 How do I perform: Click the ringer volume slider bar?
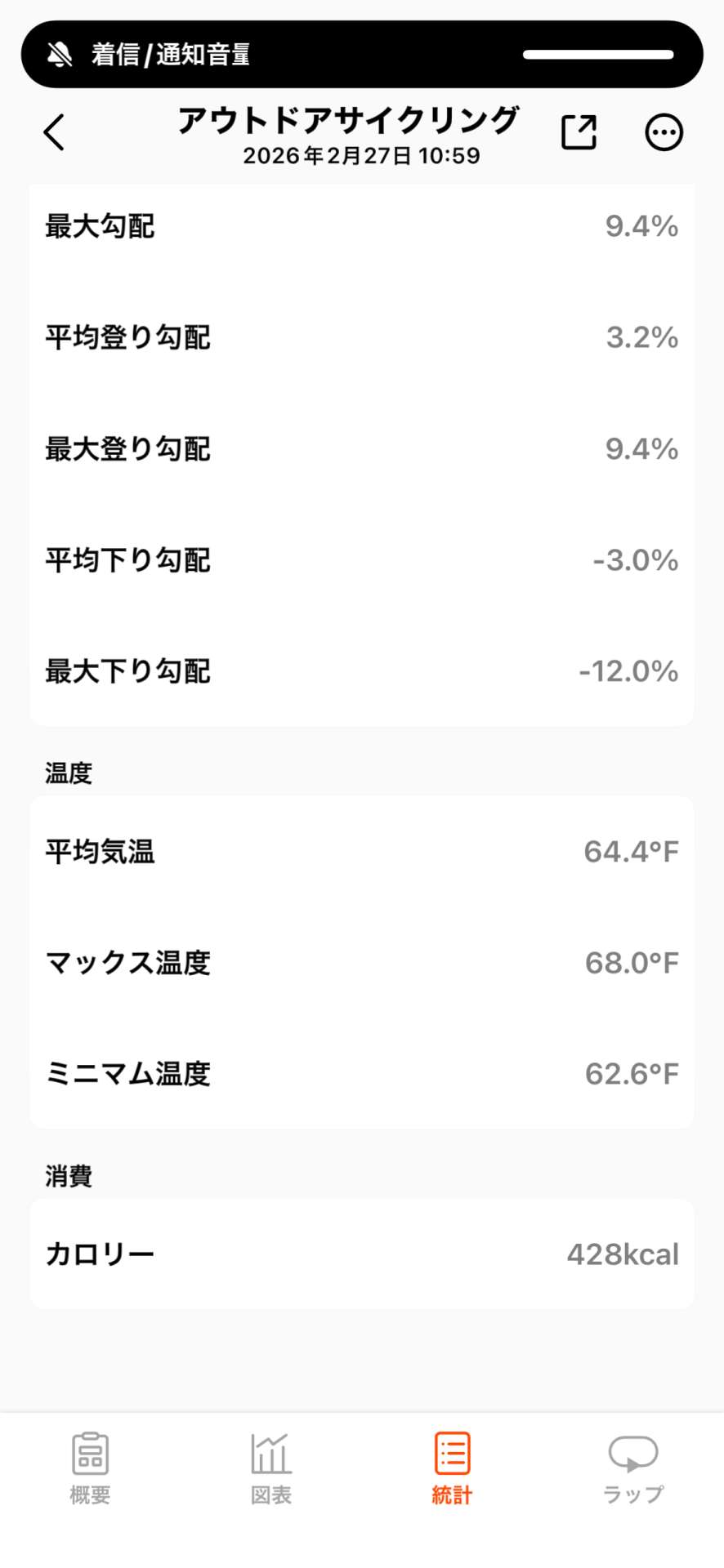point(598,55)
